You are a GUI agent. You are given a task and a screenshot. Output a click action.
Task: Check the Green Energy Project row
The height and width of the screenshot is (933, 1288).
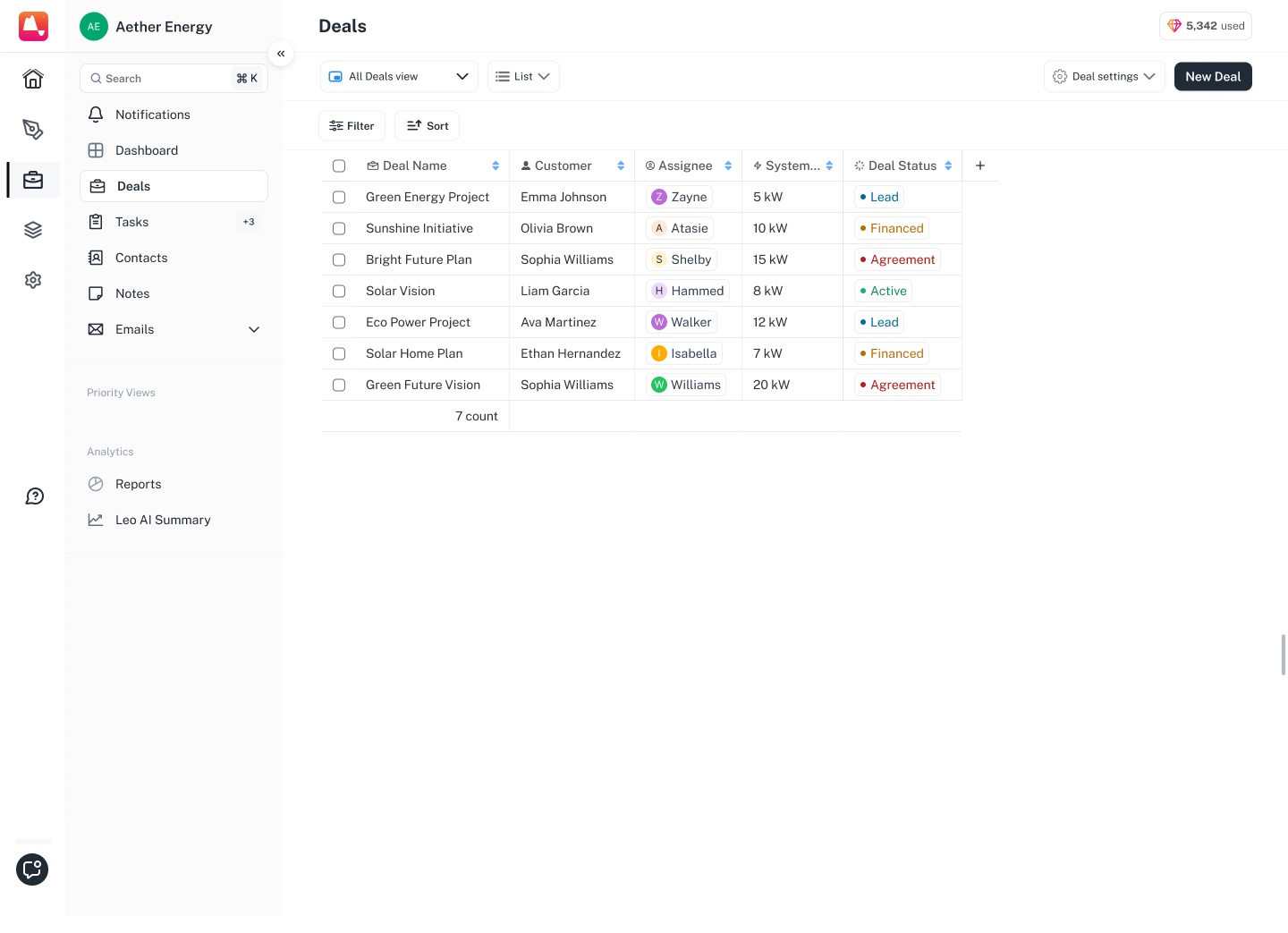point(339,197)
